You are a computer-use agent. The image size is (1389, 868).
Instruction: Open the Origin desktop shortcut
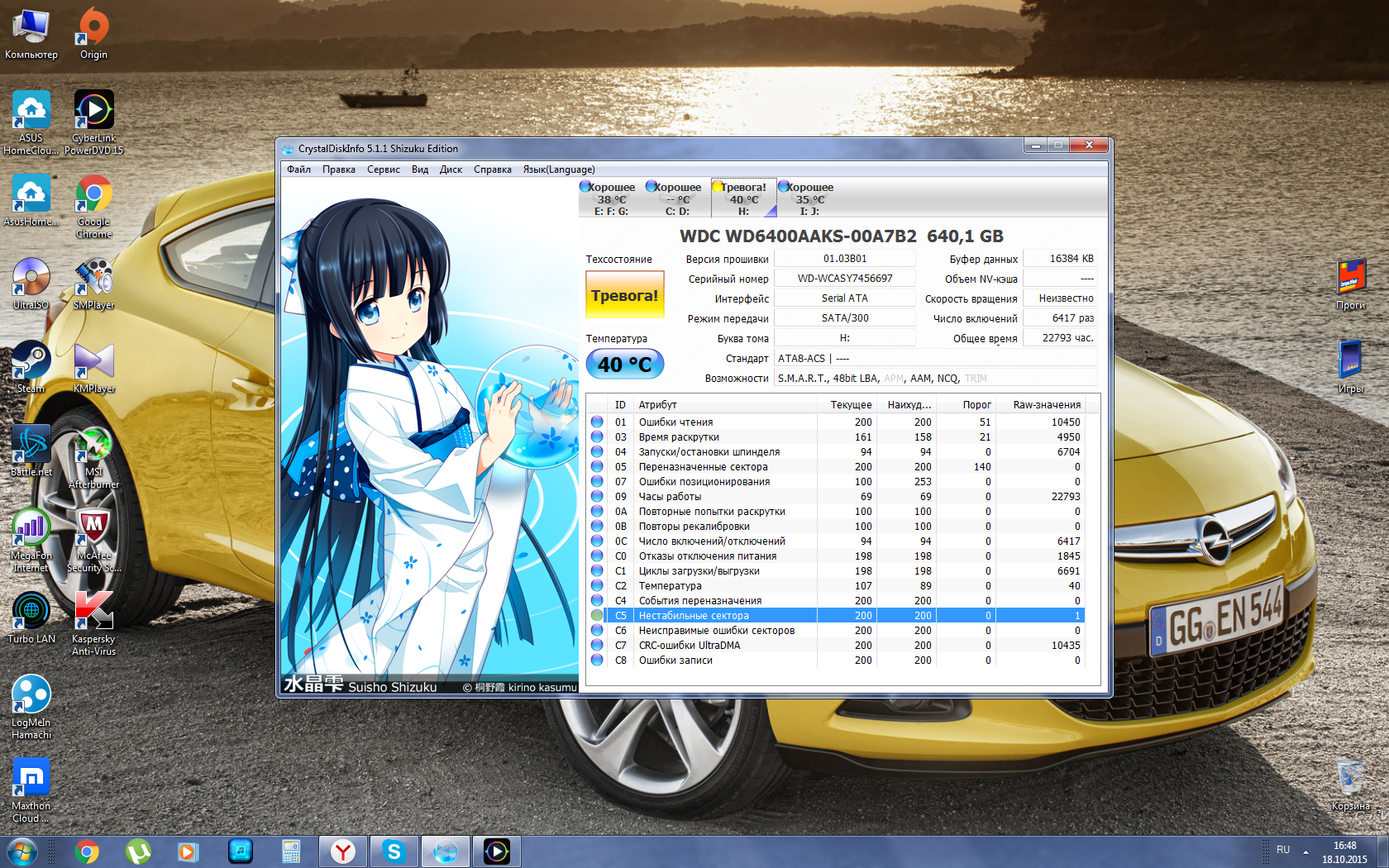(93, 35)
